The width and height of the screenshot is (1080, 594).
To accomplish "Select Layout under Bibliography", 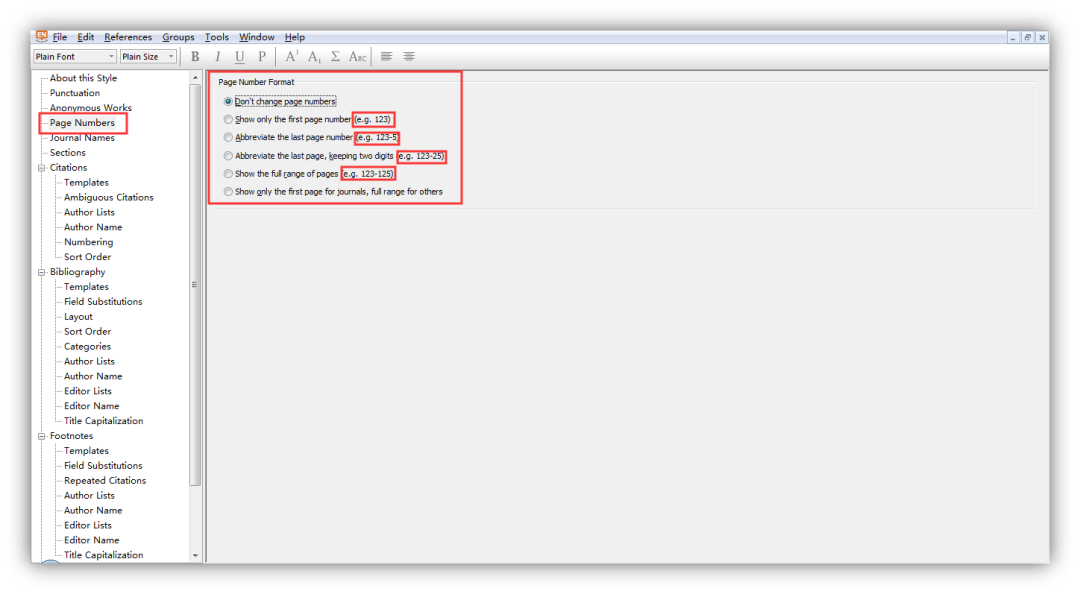I will (78, 317).
